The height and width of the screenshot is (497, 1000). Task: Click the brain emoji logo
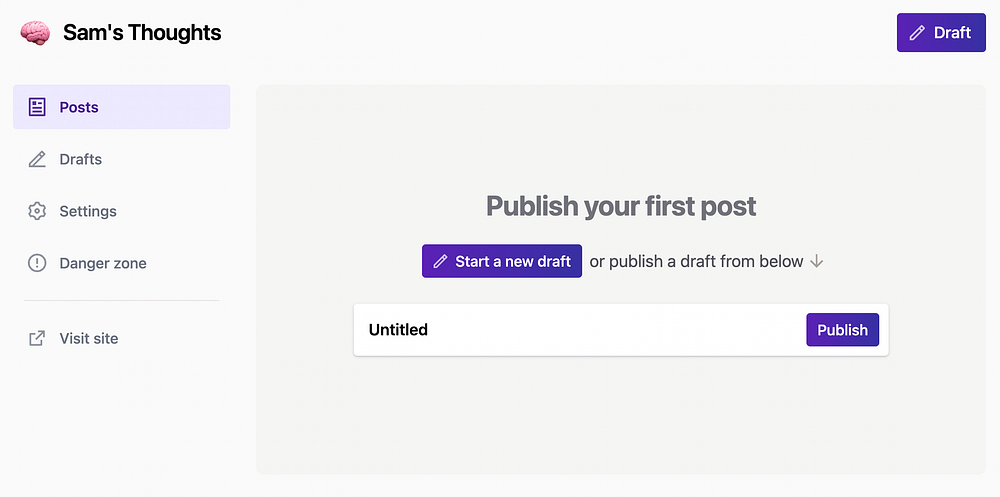pos(35,33)
